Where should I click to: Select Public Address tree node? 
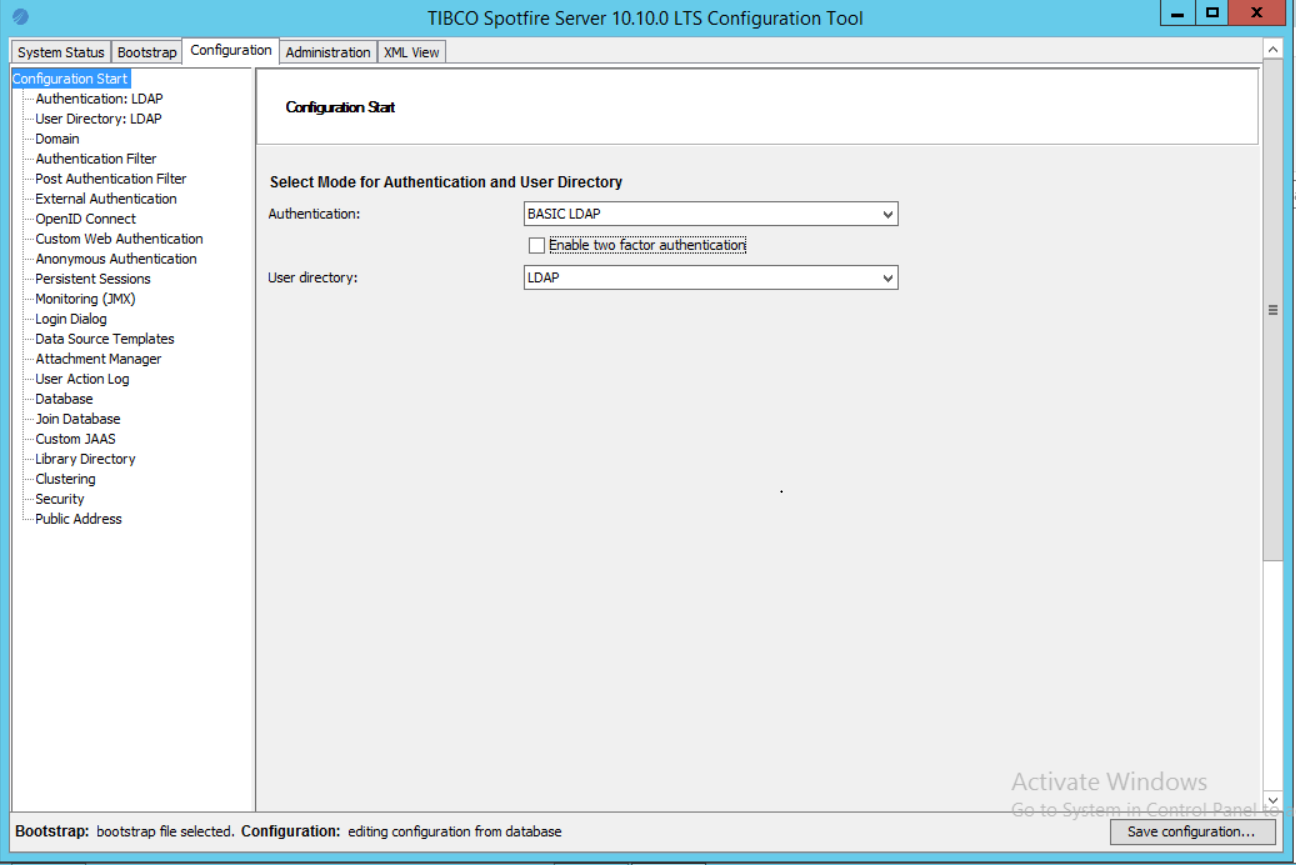[x=78, y=519]
